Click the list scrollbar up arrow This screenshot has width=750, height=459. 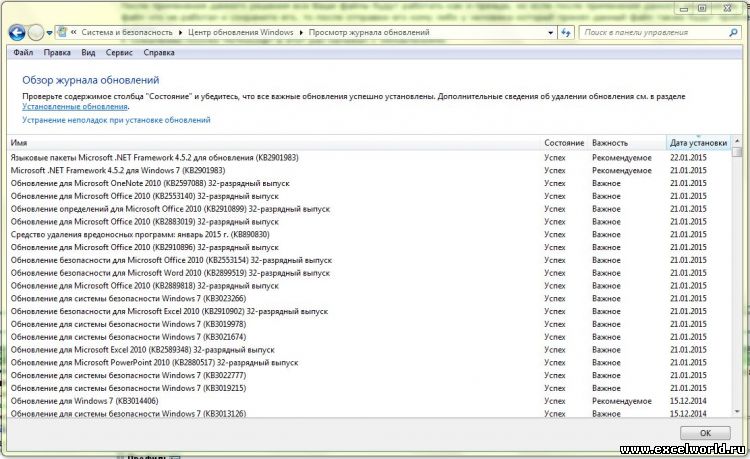(x=737, y=142)
